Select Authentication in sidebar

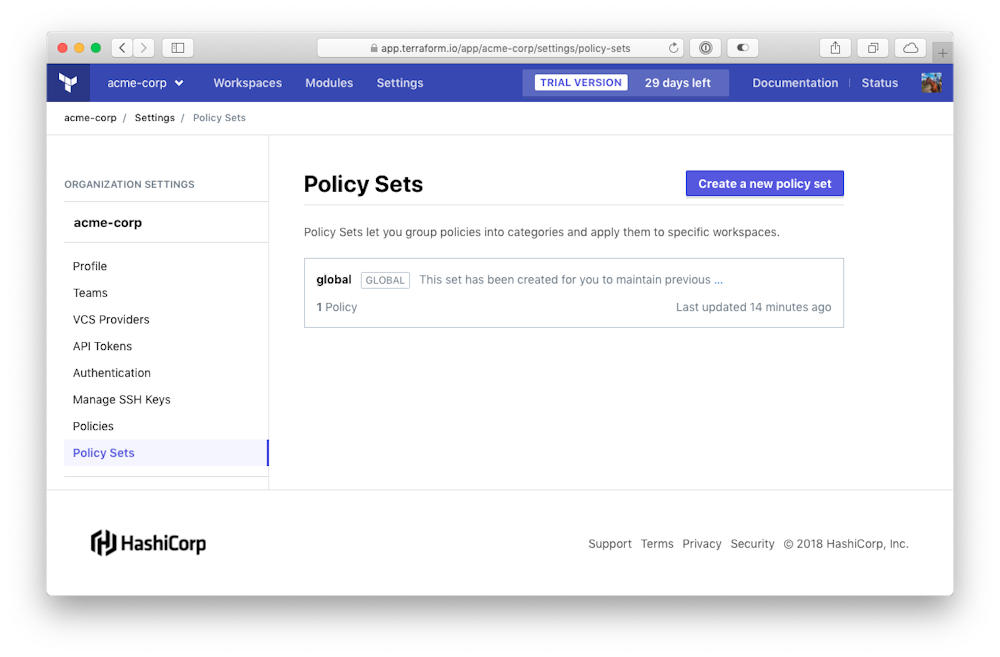[x=112, y=373]
